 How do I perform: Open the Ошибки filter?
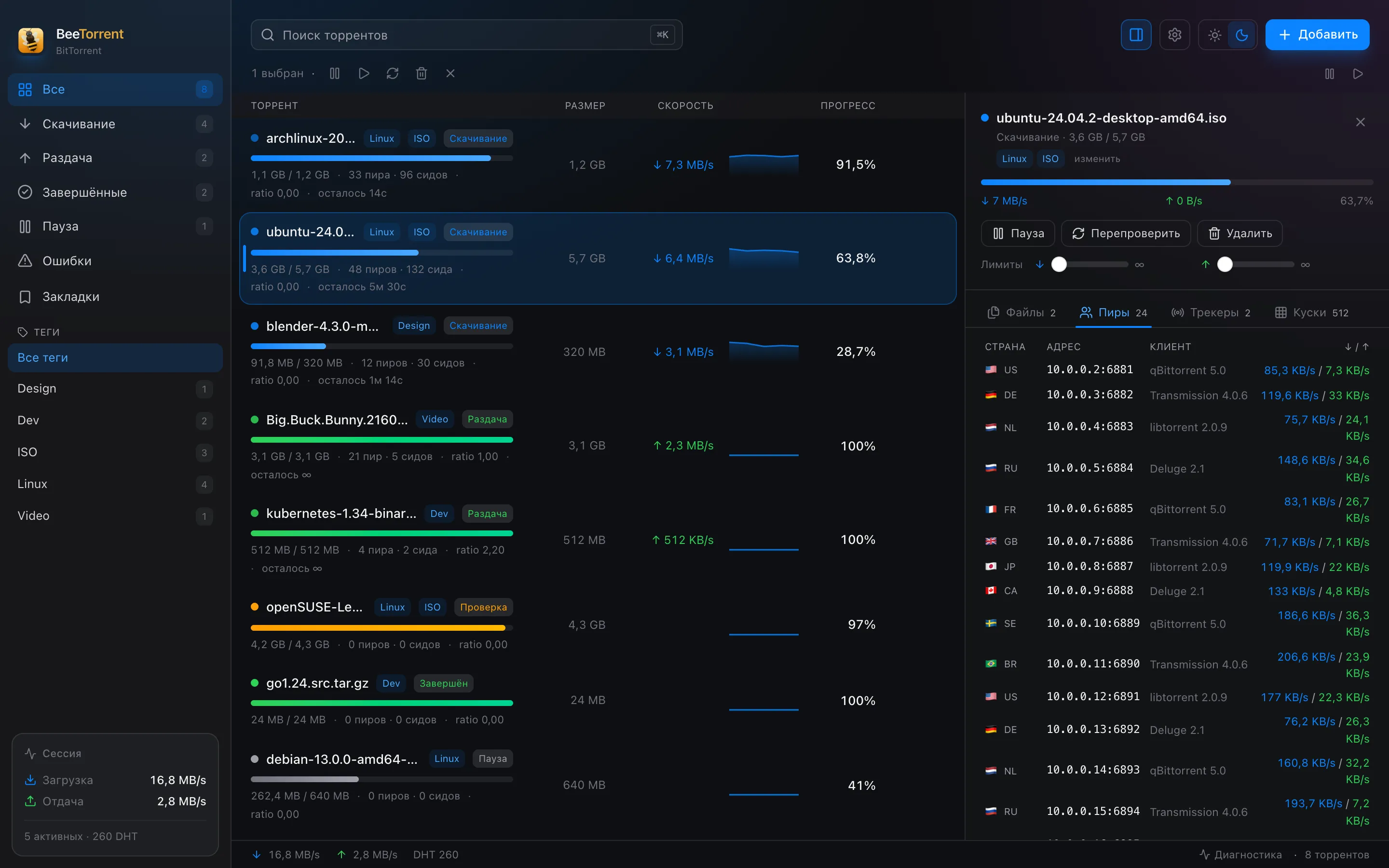coord(115,260)
